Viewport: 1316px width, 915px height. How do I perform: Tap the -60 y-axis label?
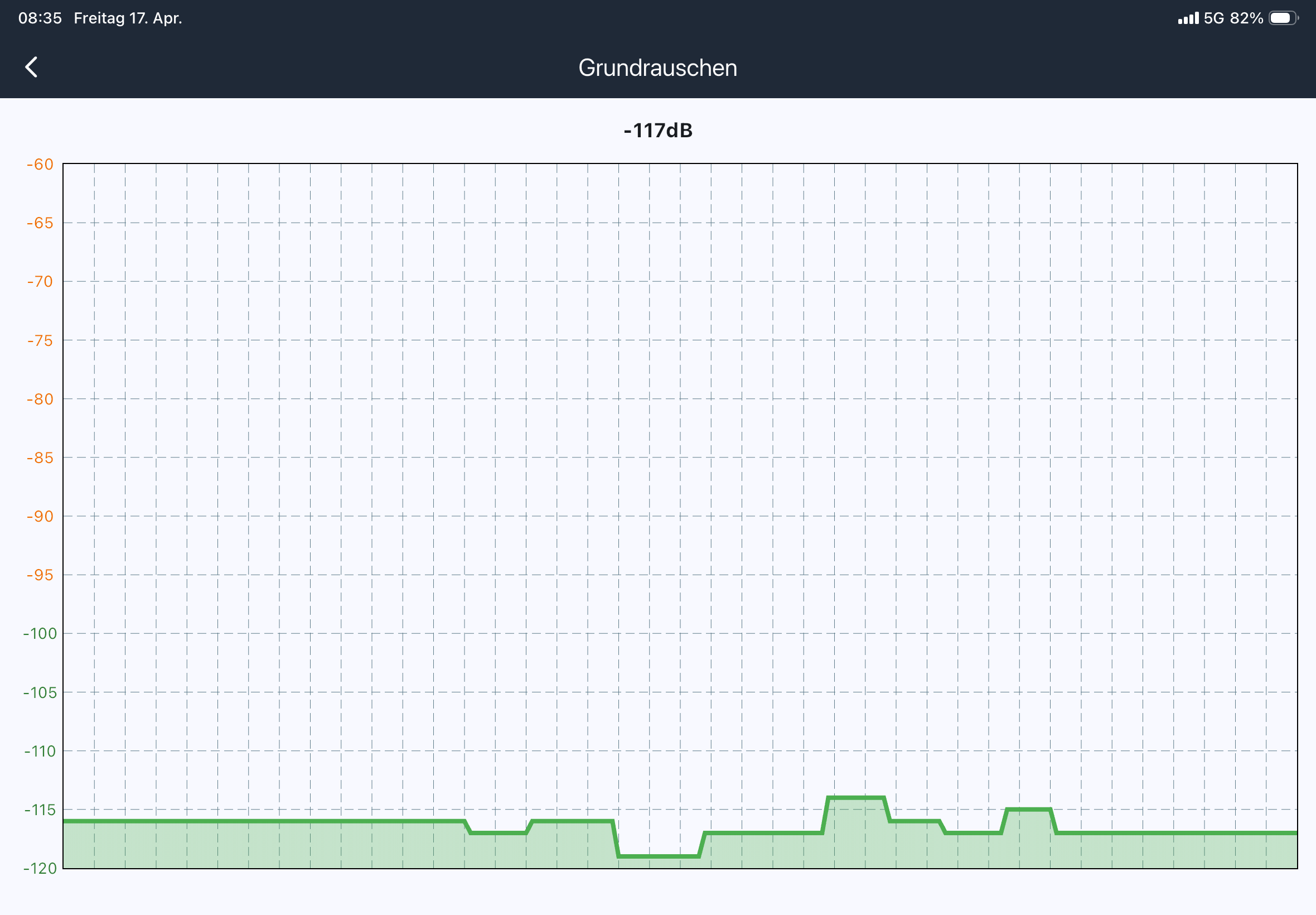[x=40, y=165]
